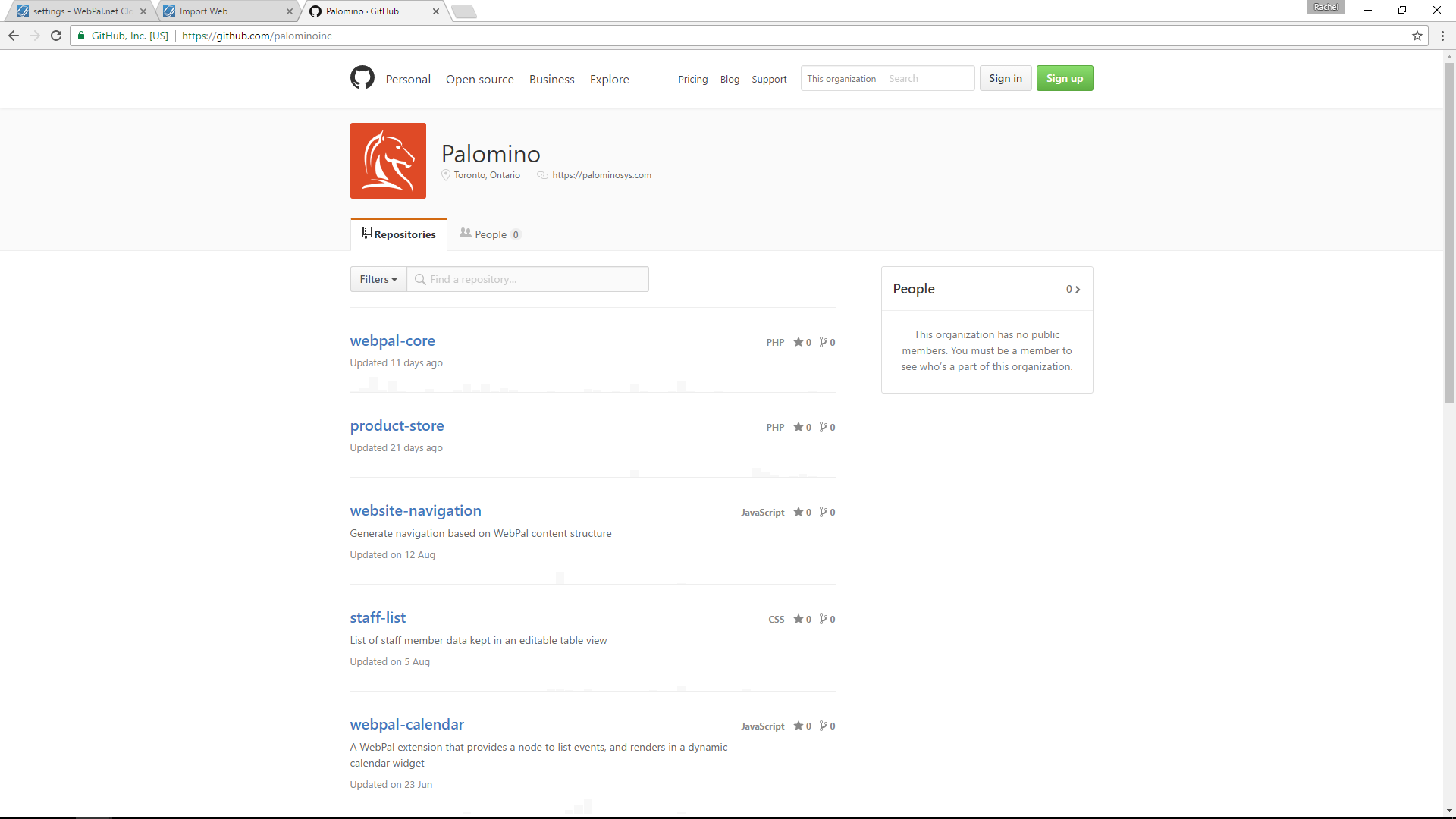The width and height of the screenshot is (1456, 819).
Task: Click star count for webpal-calendar
Action: (x=802, y=726)
